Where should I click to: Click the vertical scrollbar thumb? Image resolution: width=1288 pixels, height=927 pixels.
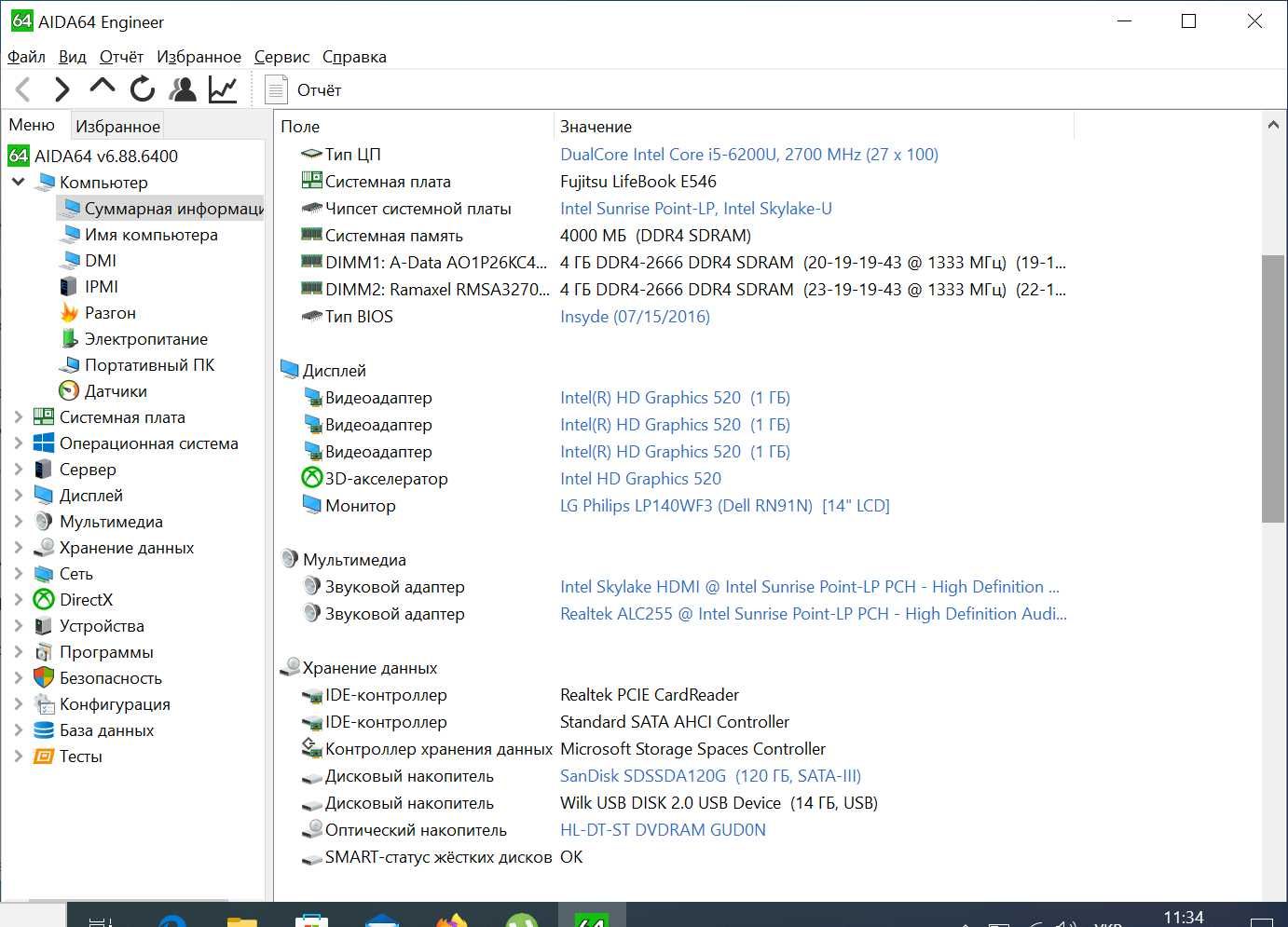click(1274, 388)
